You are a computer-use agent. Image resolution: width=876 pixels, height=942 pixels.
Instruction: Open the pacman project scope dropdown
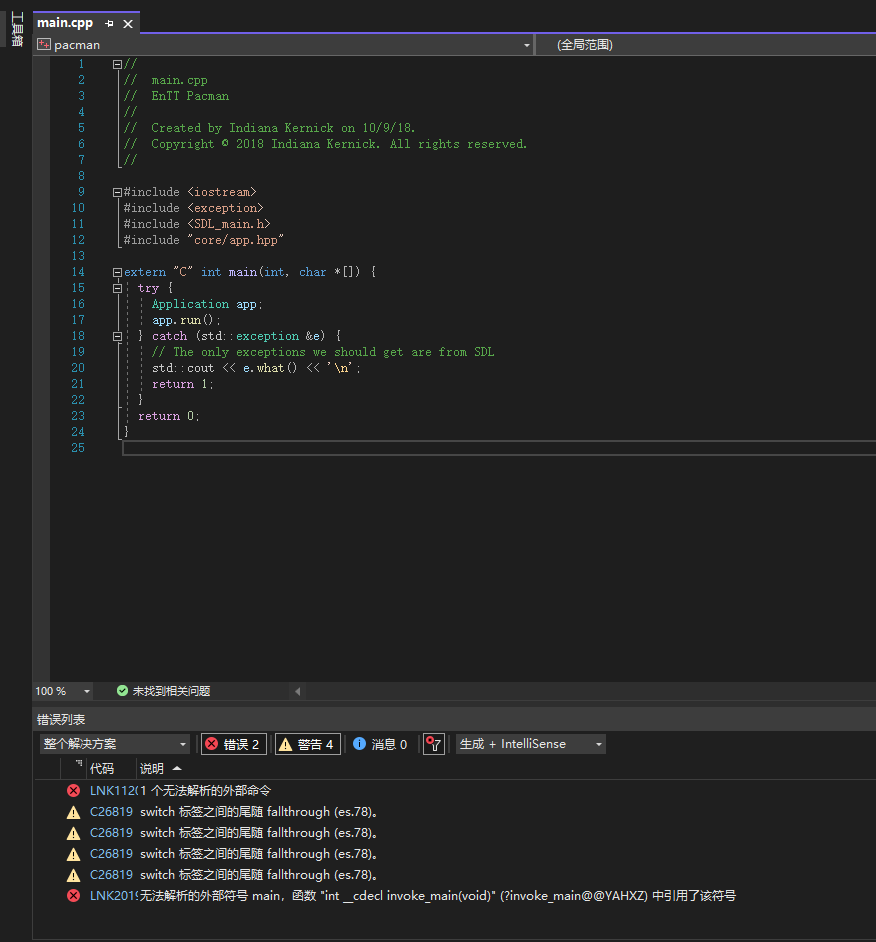click(x=526, y=45)
